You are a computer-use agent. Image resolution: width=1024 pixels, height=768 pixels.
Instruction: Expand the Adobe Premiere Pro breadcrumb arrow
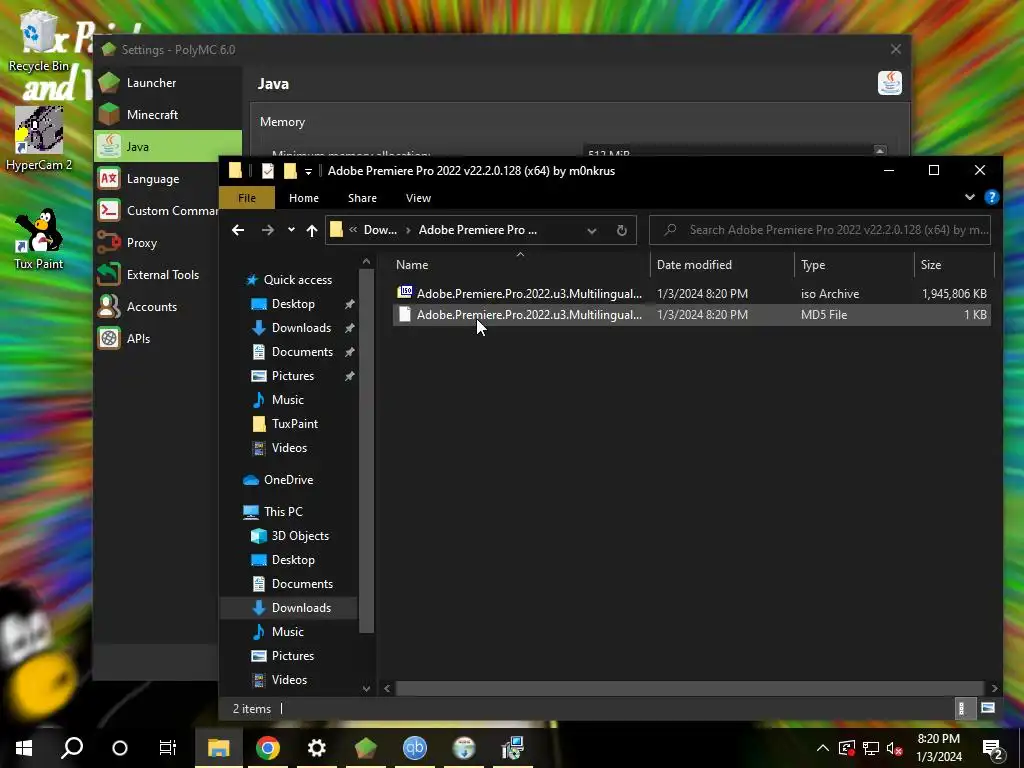point(408,230)
